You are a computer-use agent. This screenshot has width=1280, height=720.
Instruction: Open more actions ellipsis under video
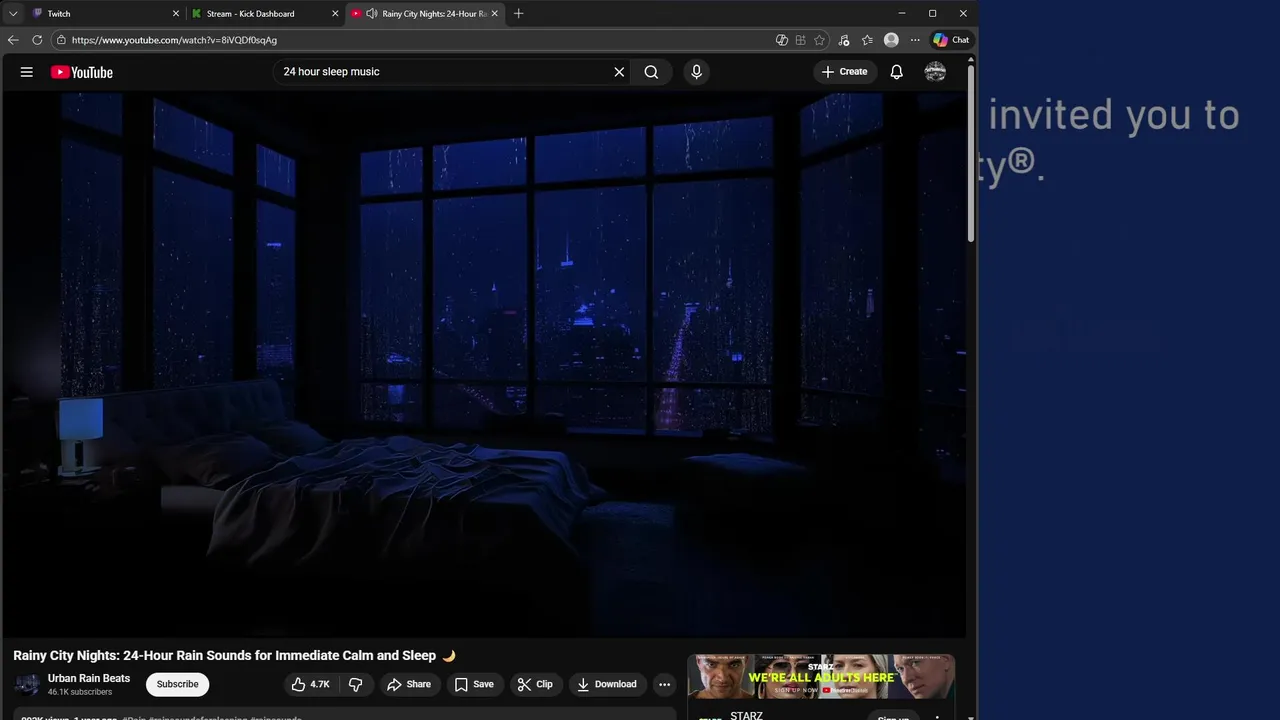click(x=664, y=684)
